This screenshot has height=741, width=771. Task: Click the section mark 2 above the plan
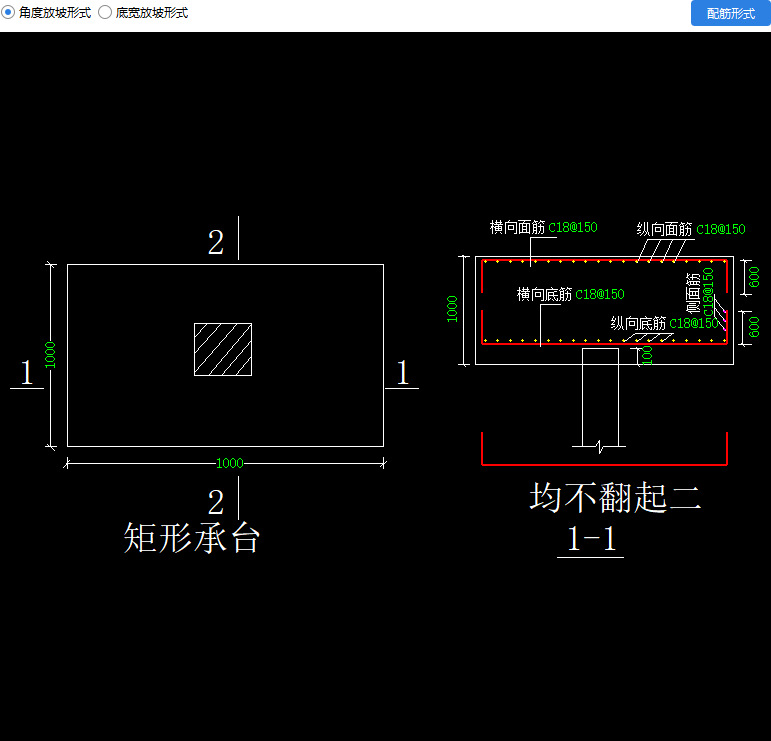[x=216, y=242]
